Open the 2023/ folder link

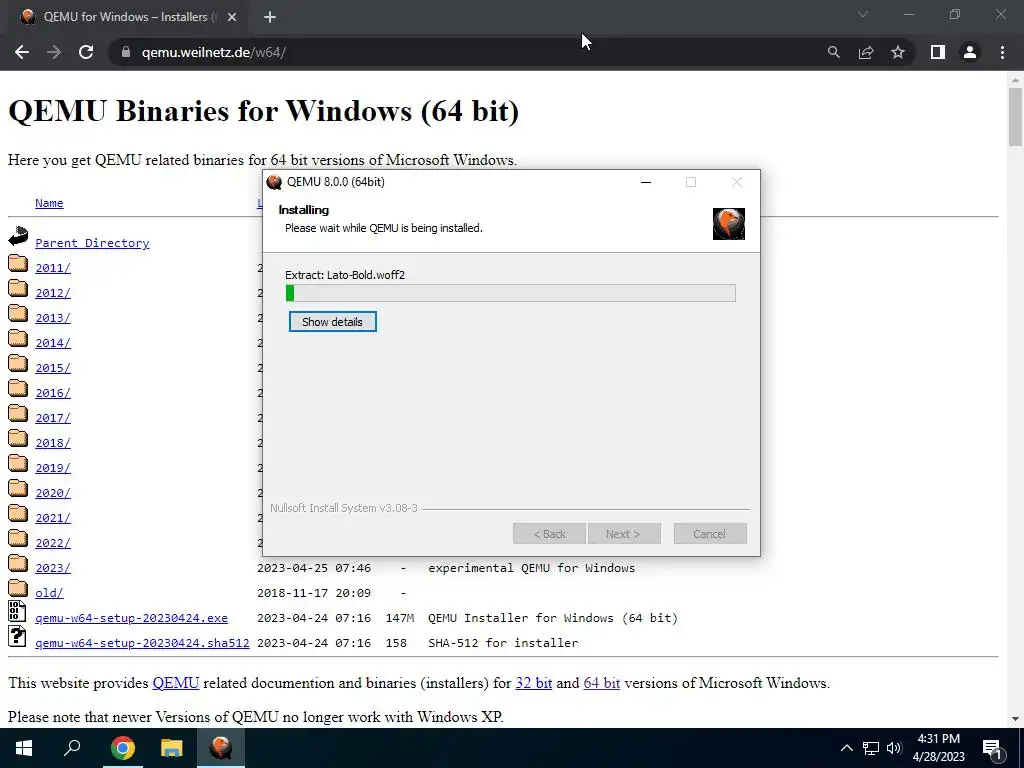(53, 568)
